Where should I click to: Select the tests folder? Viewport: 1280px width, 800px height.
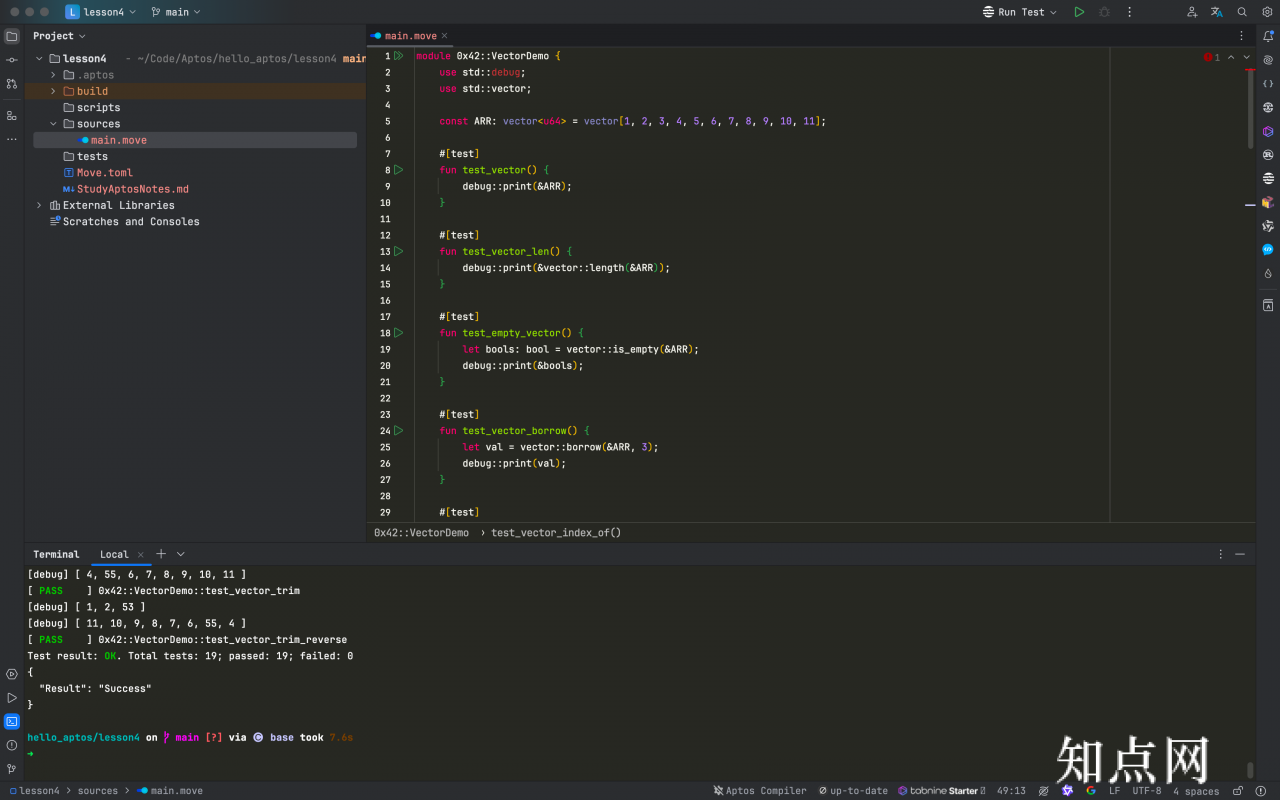tap(85, 156)
